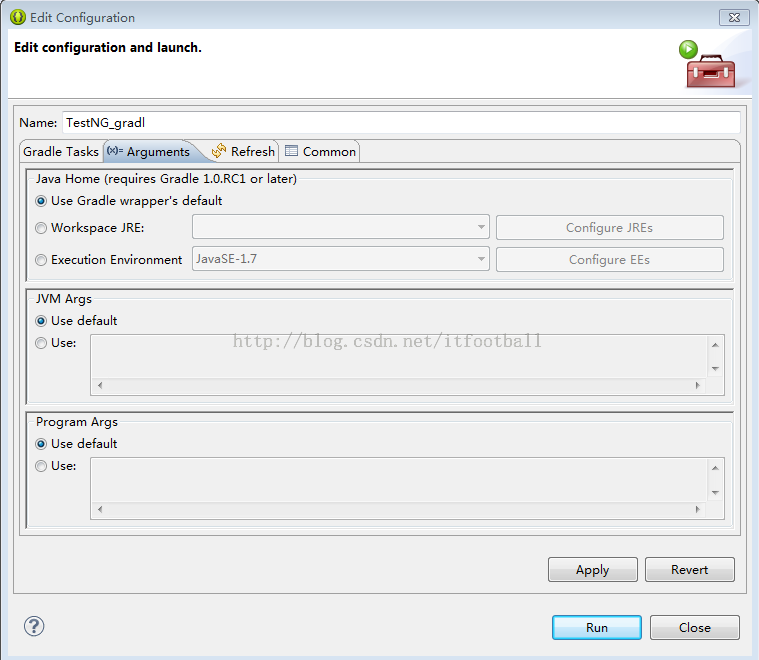Select JVM Args Use default radio
The height and width of the screenshot is (660, 759).
pyautogui.click(x=41, y=321)
